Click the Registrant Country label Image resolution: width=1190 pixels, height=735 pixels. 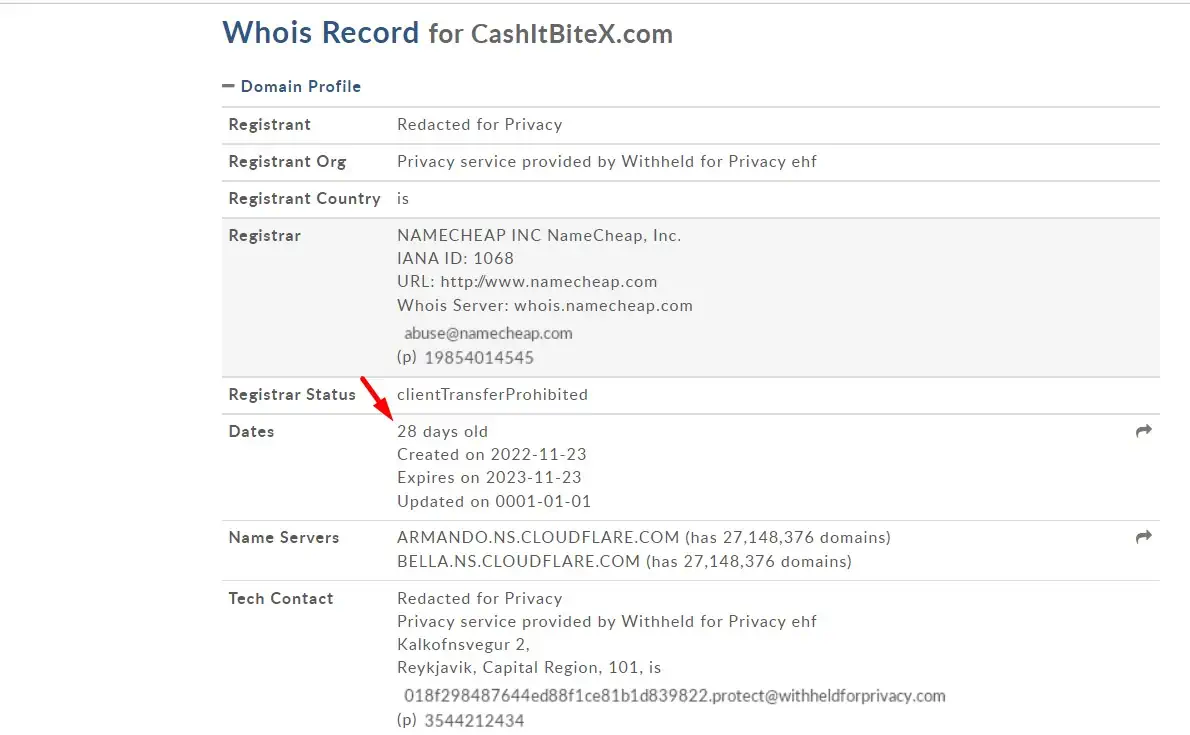coord(304,199)
